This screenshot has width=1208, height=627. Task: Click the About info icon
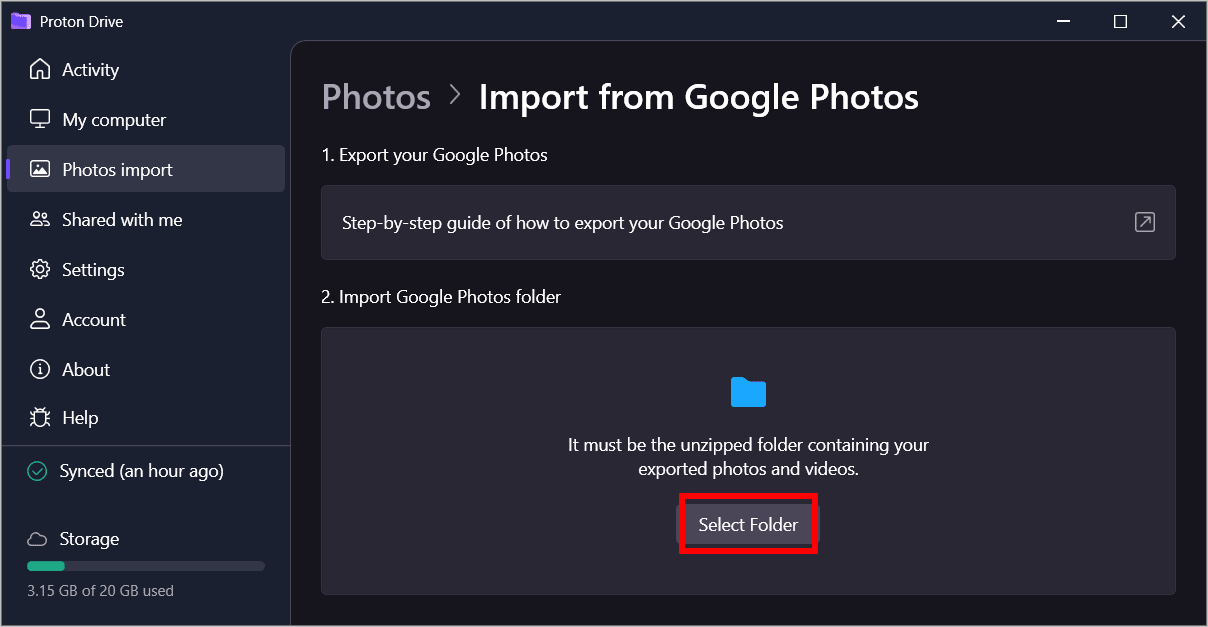pos(40,369)
